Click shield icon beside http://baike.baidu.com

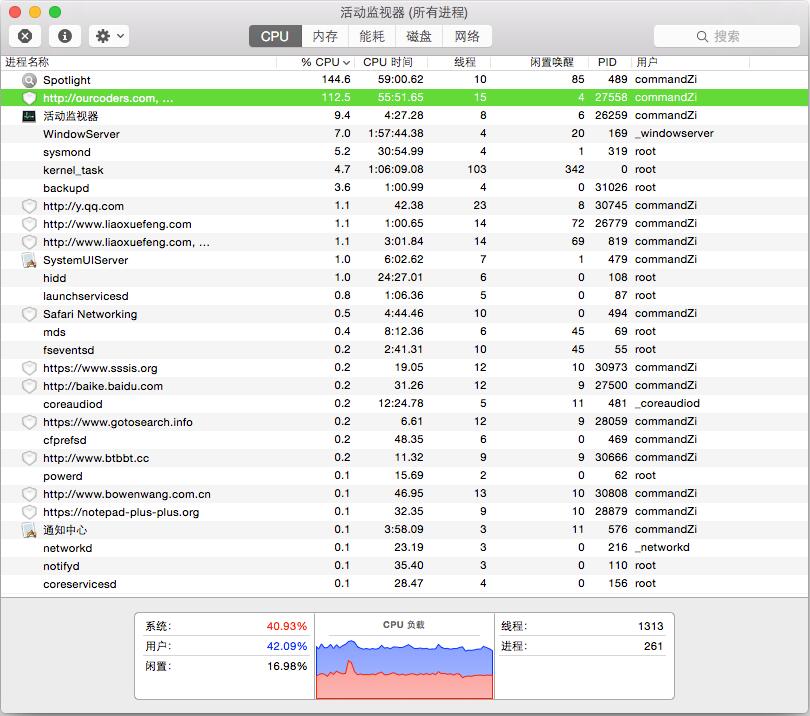[29, 386]
